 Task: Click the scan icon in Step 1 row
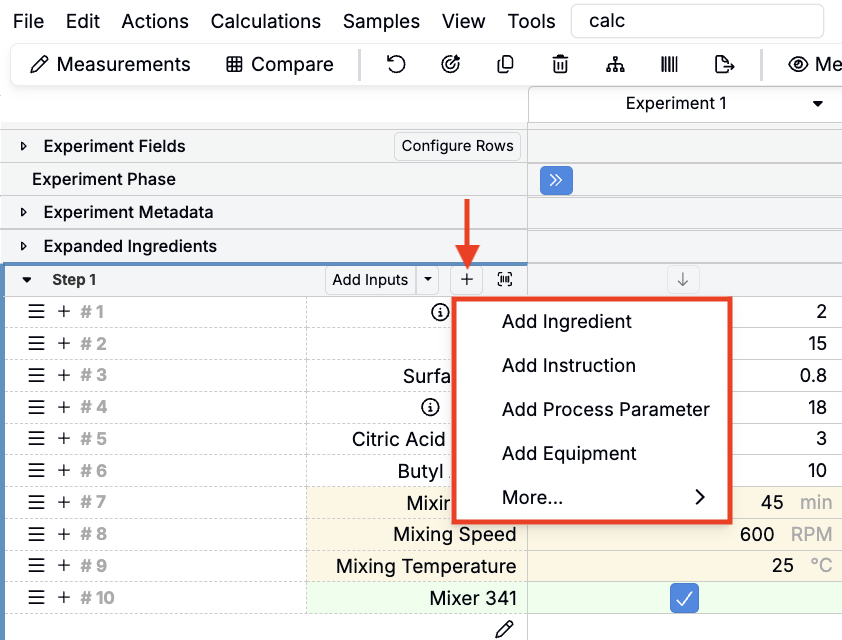coord(505,280)
